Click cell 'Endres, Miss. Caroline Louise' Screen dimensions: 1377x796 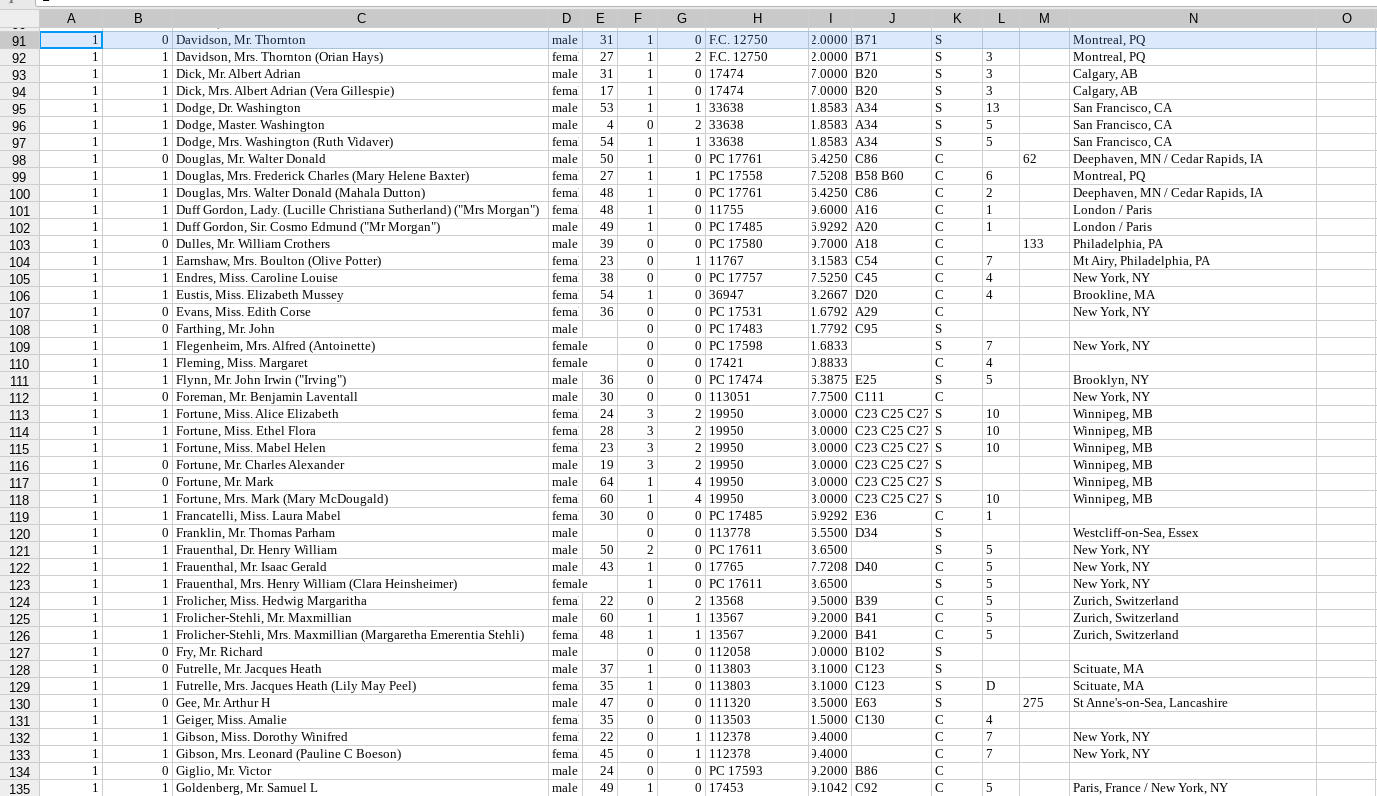click(x=361, y=278)
